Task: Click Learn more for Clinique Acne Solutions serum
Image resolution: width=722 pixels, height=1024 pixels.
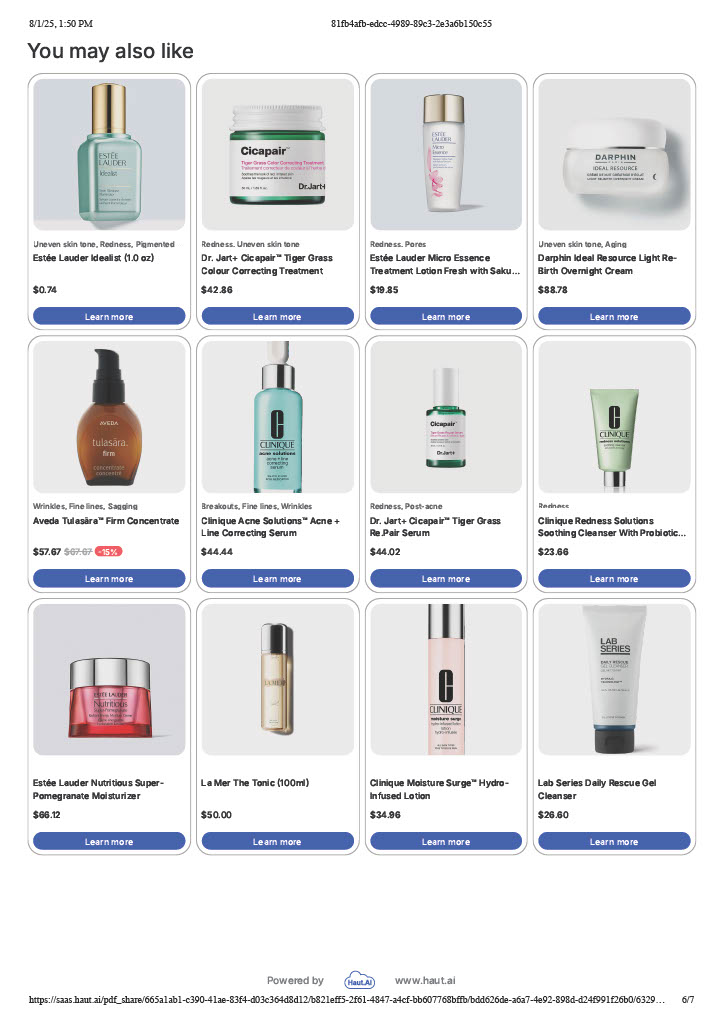Action: pos(277,579)
